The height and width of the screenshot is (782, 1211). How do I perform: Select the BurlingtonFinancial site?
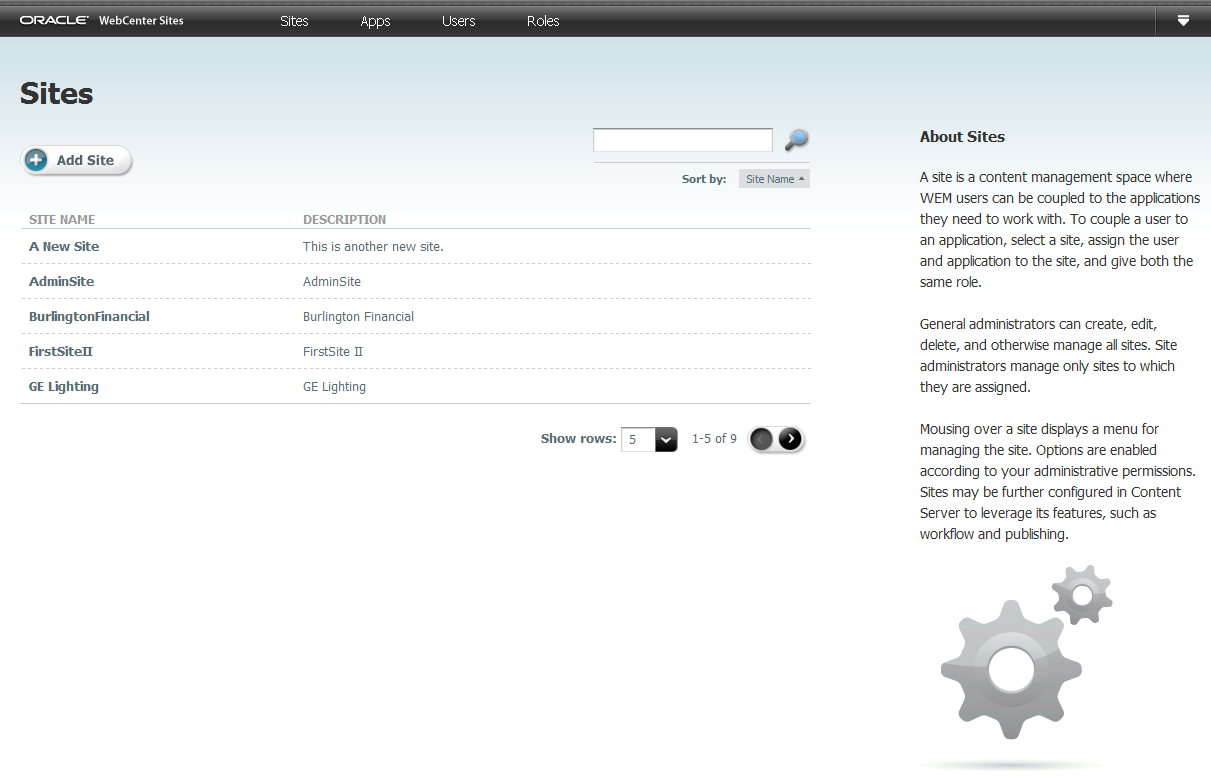pyautogui.click(x=89, y=316)
